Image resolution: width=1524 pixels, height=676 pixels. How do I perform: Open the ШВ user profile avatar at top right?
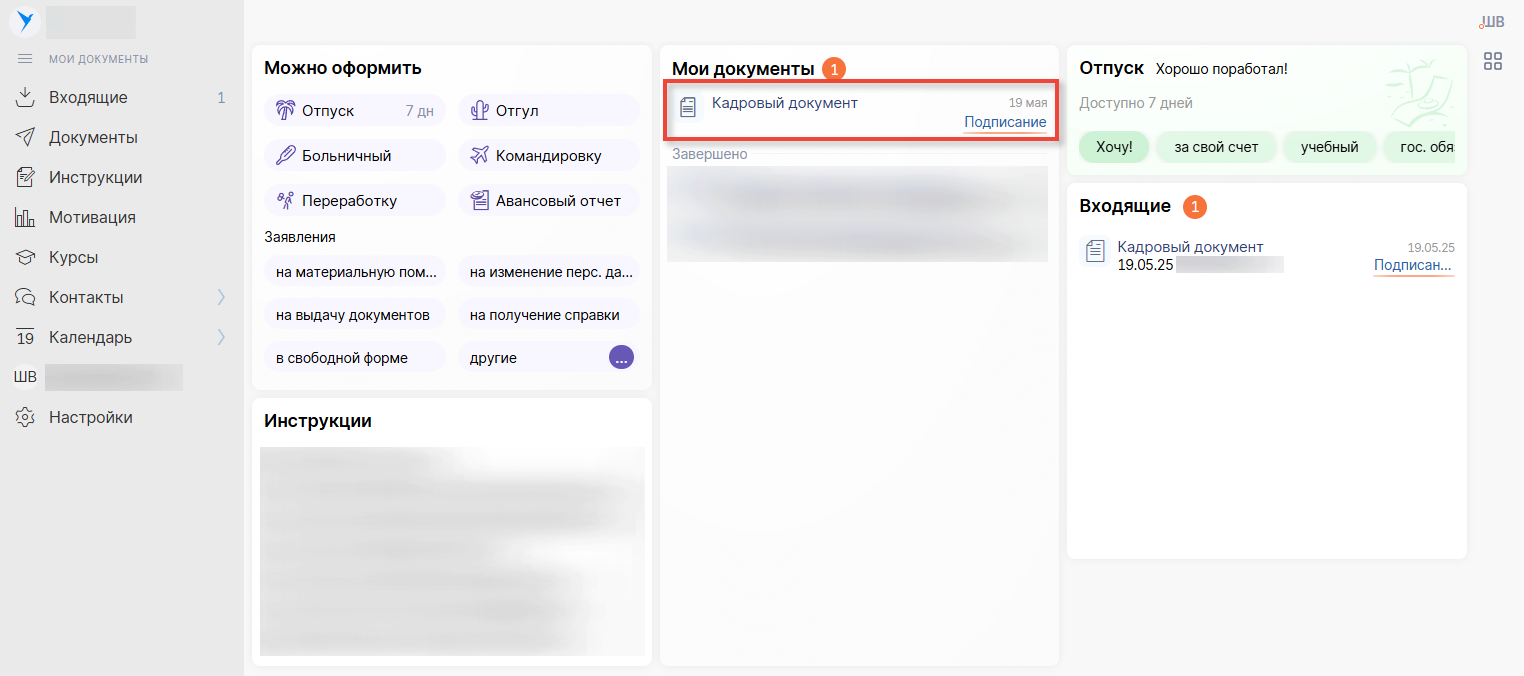pyautogui.click(x=1491, y=22)
